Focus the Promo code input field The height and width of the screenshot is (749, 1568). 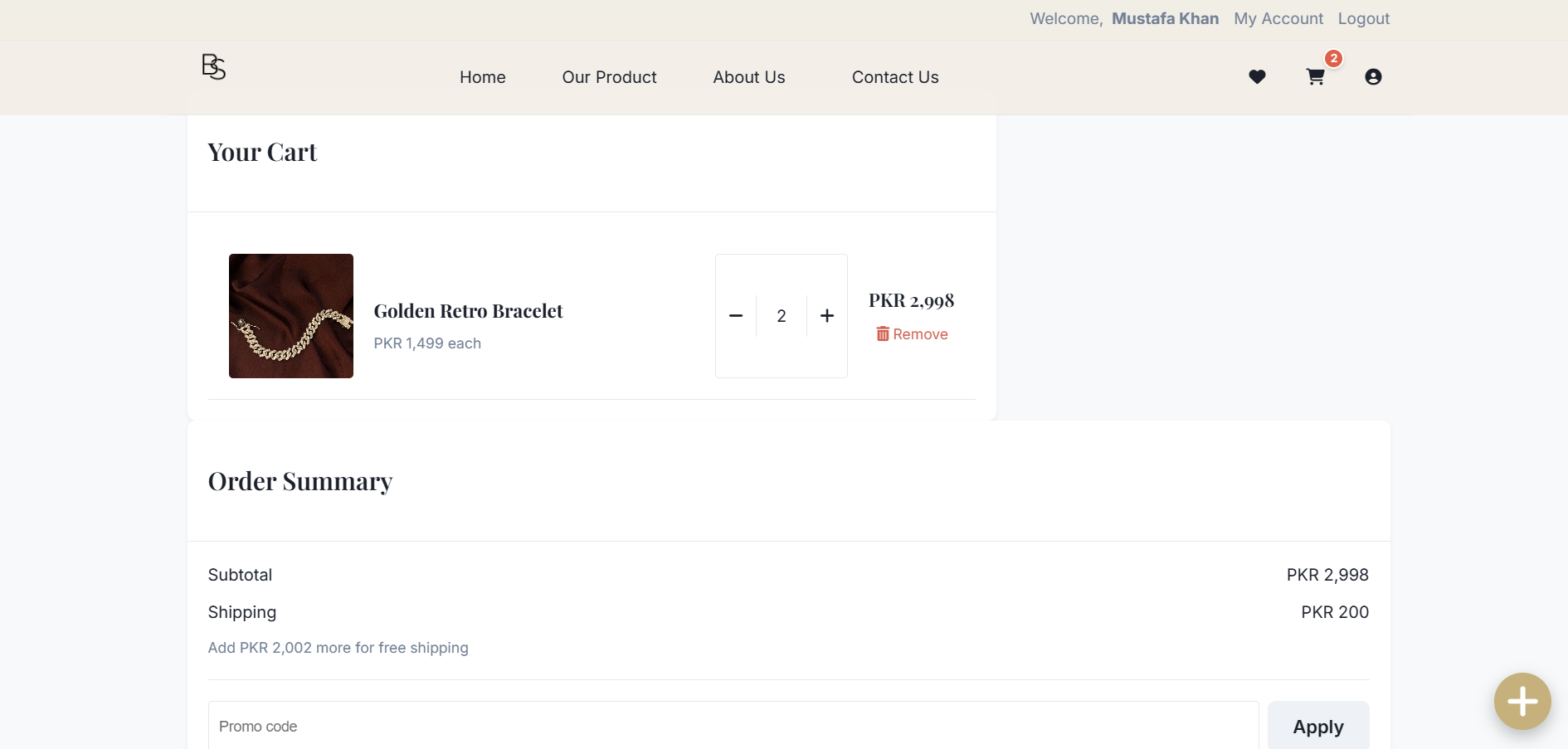[733, 727]
